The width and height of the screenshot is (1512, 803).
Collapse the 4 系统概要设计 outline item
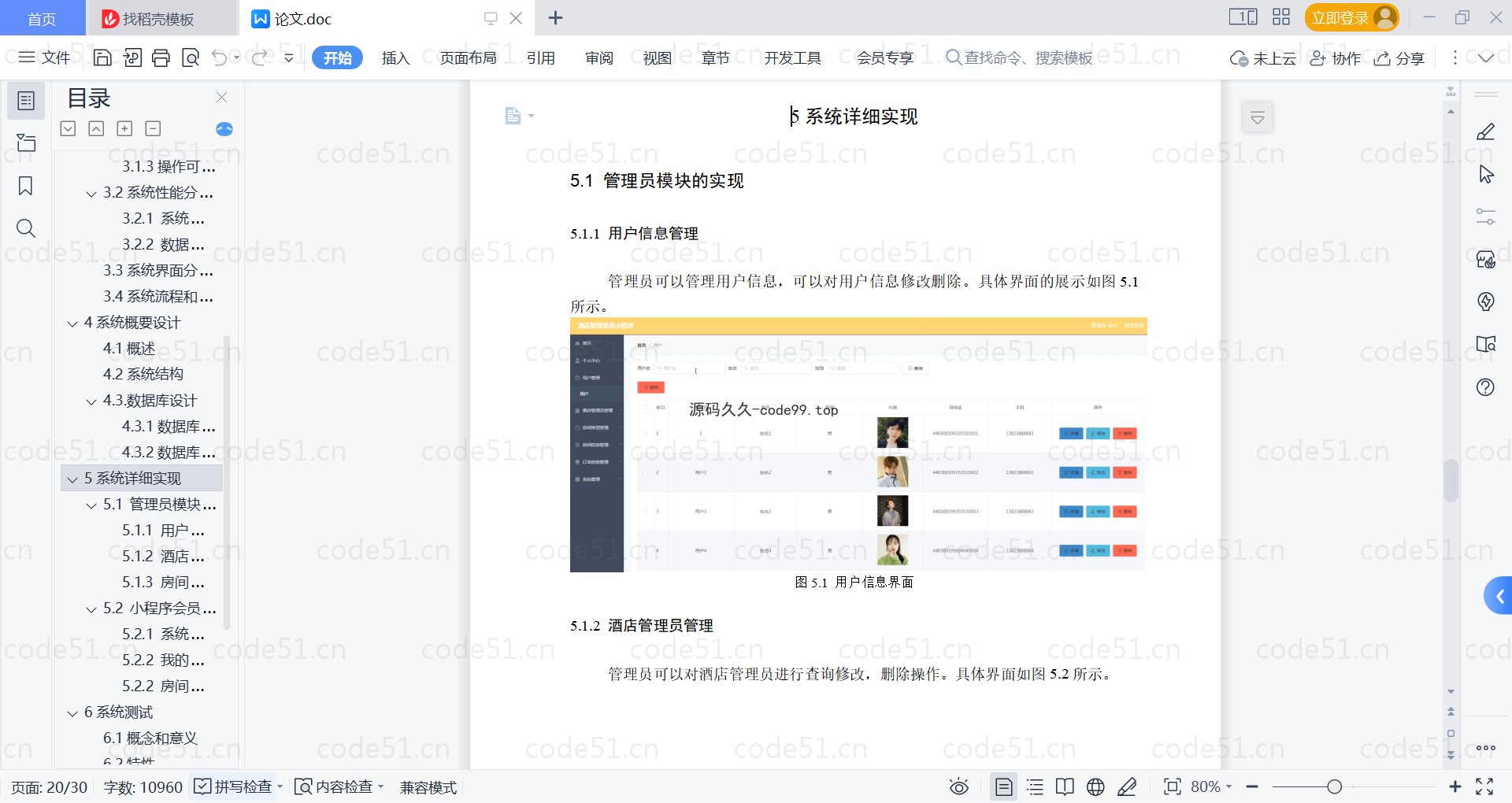(x=72, y=323)
